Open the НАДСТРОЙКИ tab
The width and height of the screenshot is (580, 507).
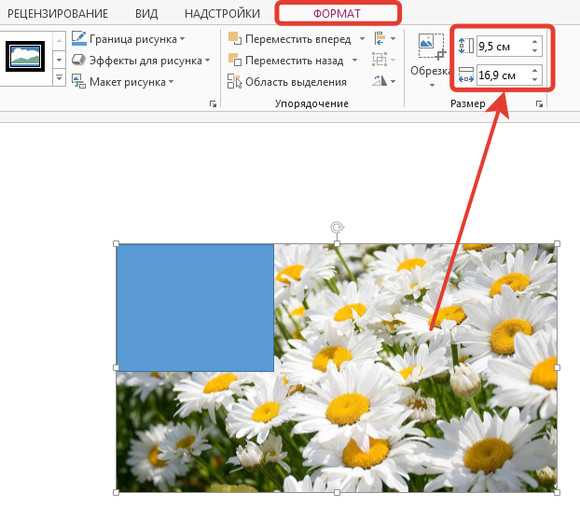pyautogui.click(x=222, y=14)
